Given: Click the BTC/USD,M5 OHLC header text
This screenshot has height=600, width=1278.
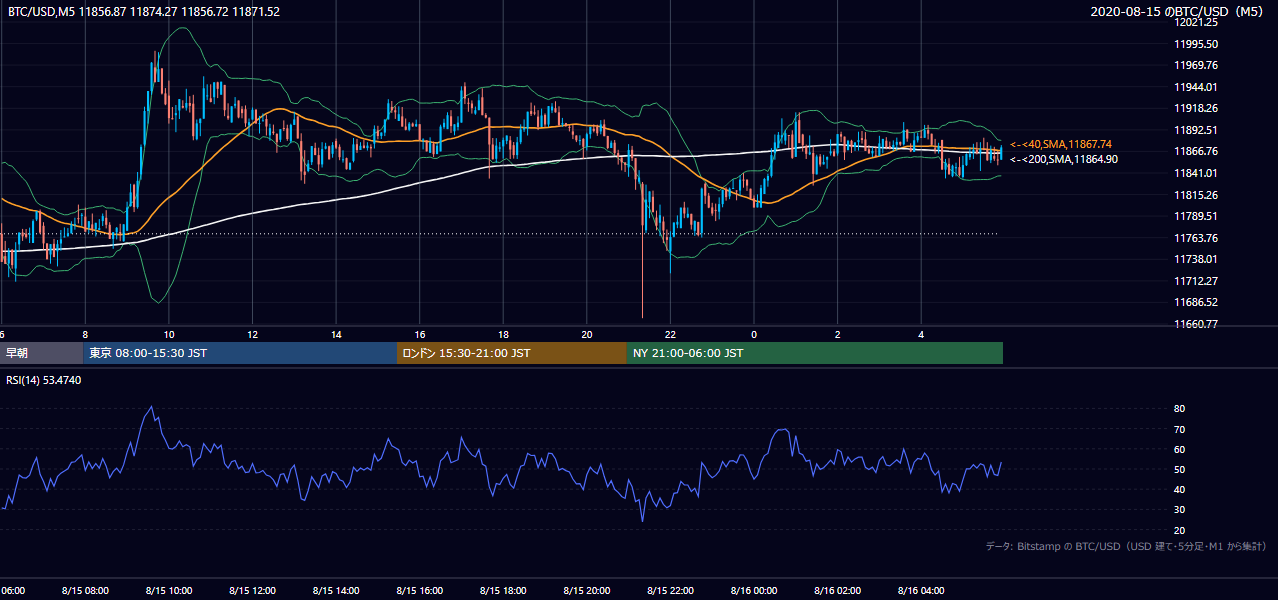Looking at the screenshot, I should [144, 11].
